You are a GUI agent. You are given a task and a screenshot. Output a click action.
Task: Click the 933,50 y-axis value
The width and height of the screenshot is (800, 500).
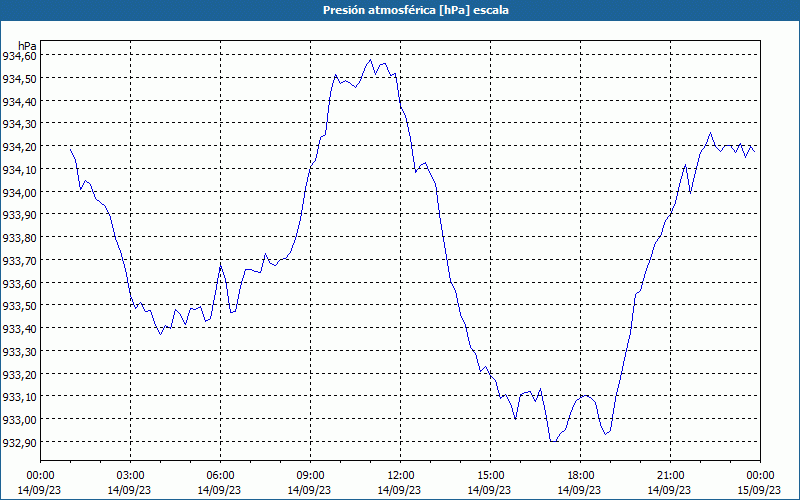click(19, 306)
